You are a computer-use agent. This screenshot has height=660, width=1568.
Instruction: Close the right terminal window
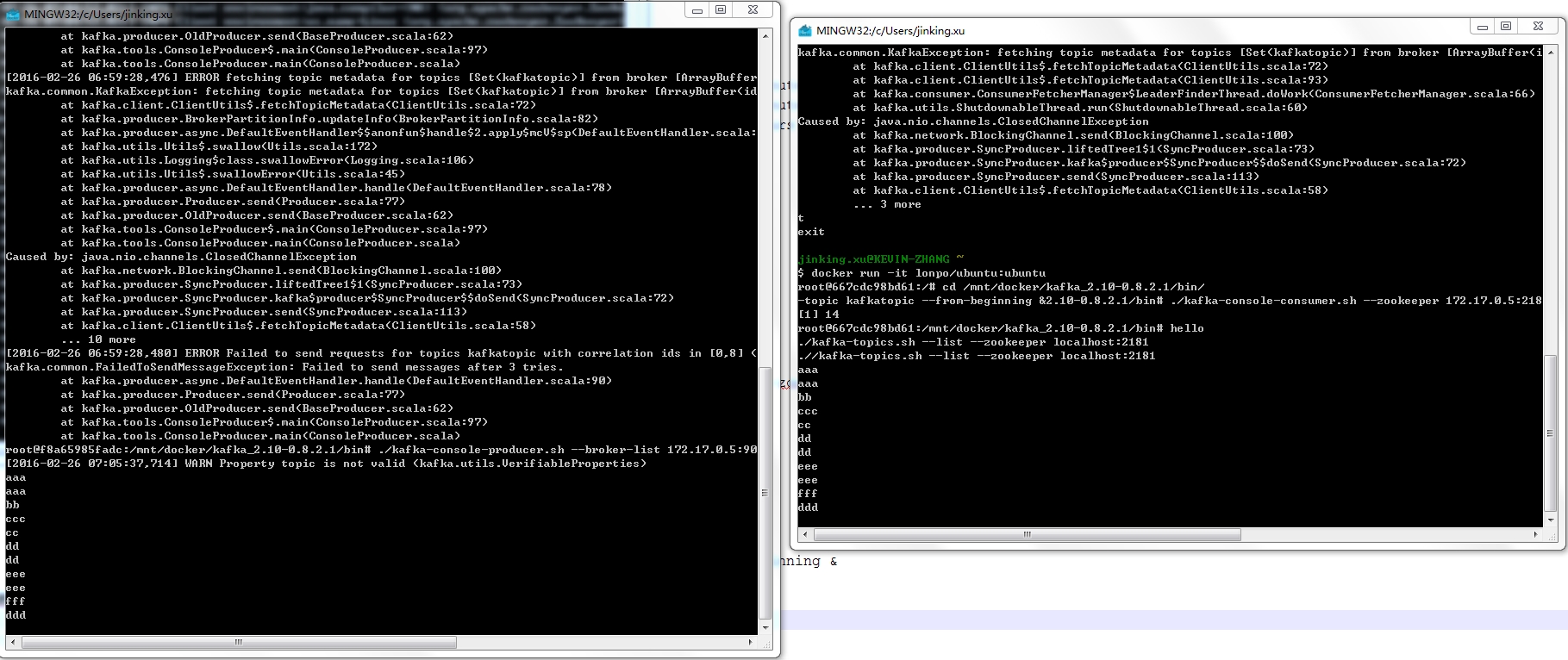pos(1538,27)
